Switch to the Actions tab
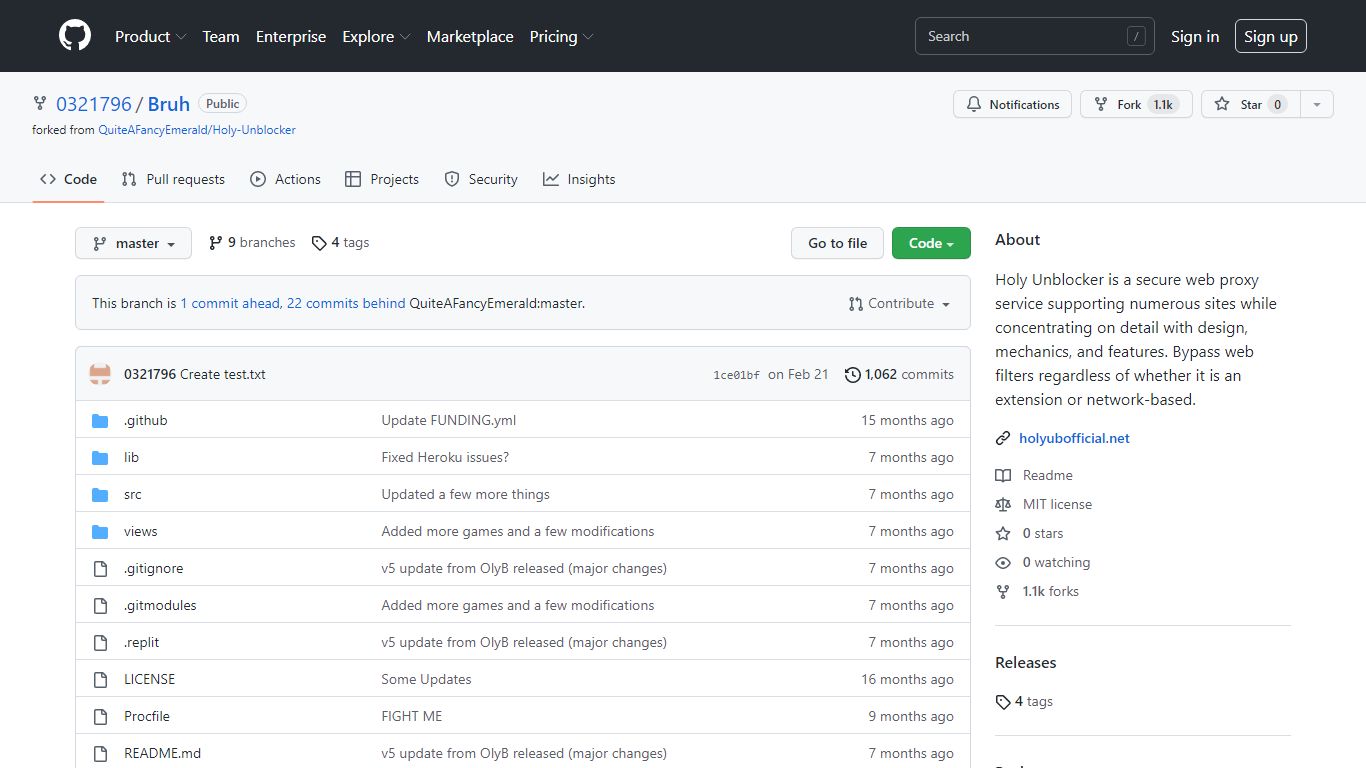This screenshot has height=768, width=1366. click(x=286, y=179)
